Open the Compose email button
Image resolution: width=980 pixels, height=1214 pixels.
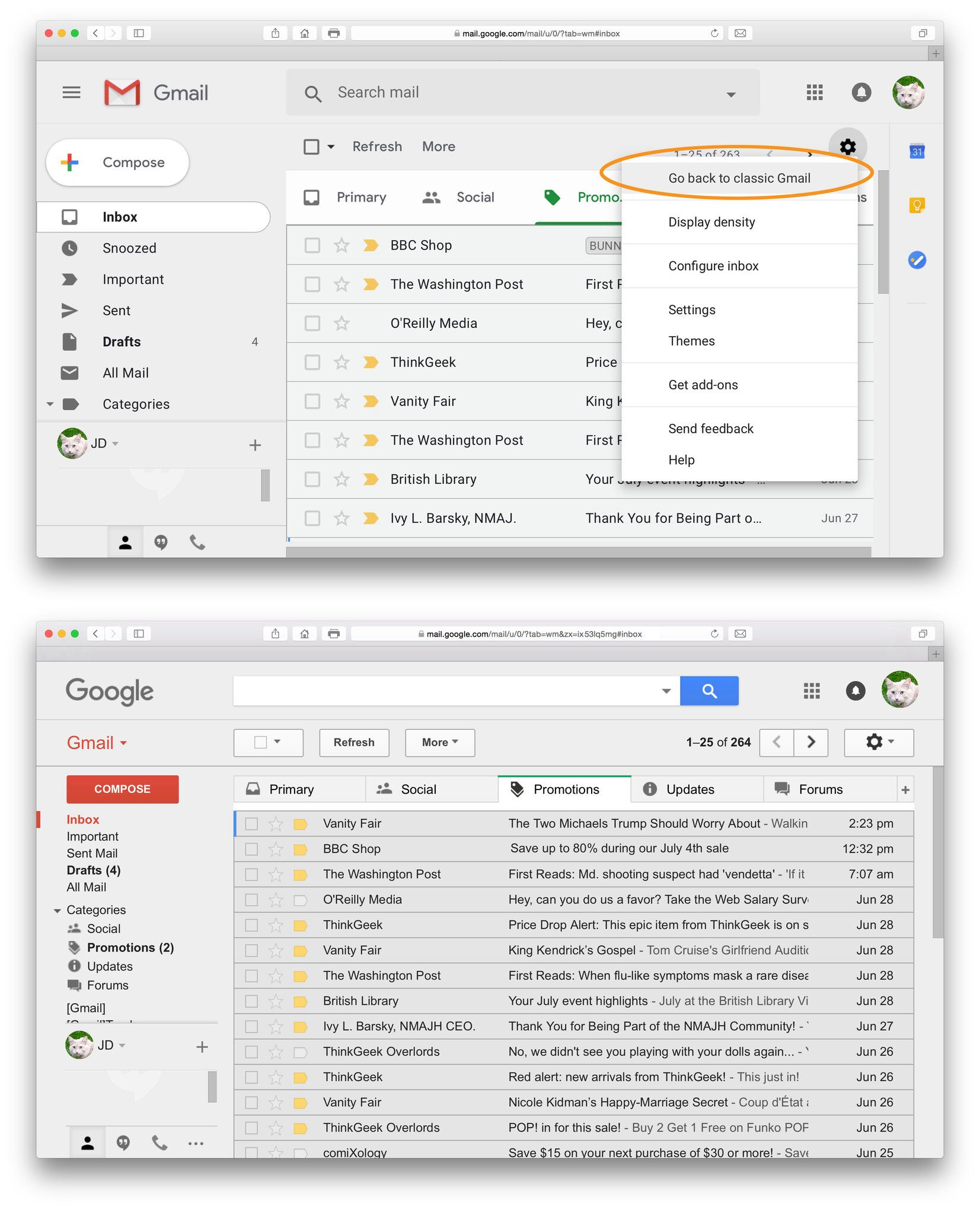tap(117, 162)
